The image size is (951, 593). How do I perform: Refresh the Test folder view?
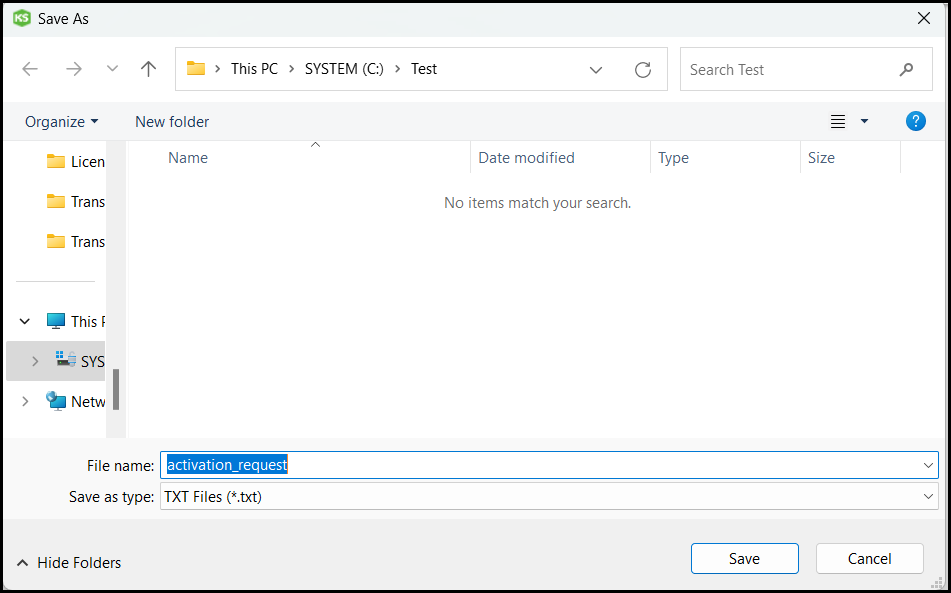click(x=643, y=70)
